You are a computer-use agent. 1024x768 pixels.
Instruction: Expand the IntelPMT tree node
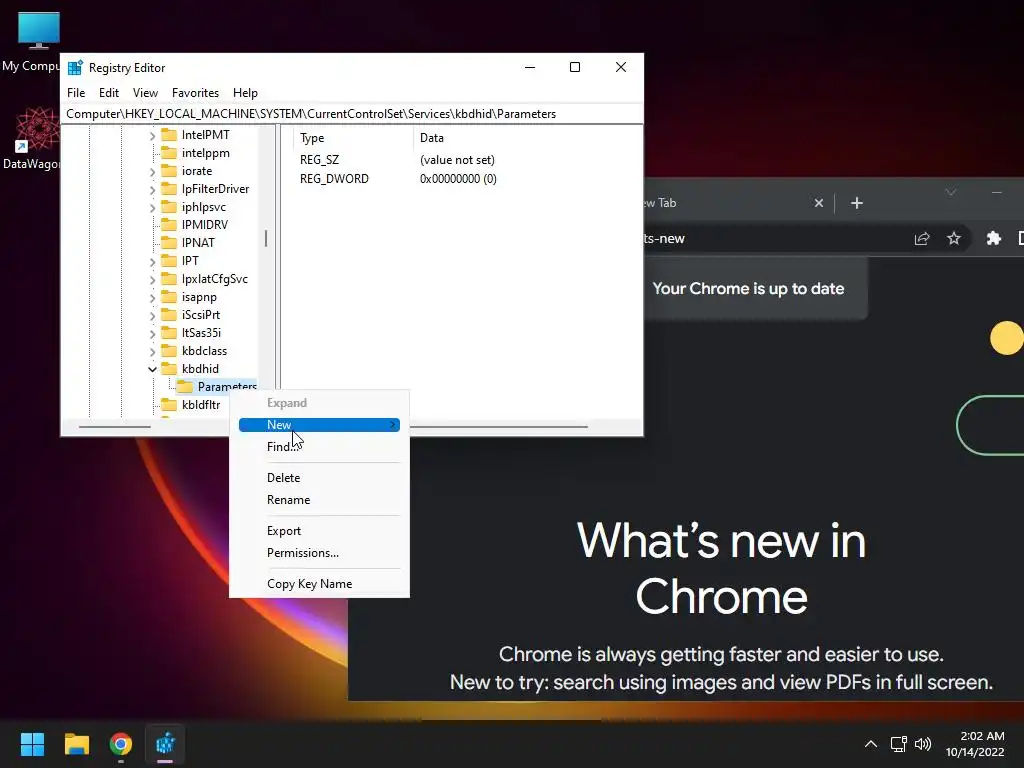pos(152,136)
